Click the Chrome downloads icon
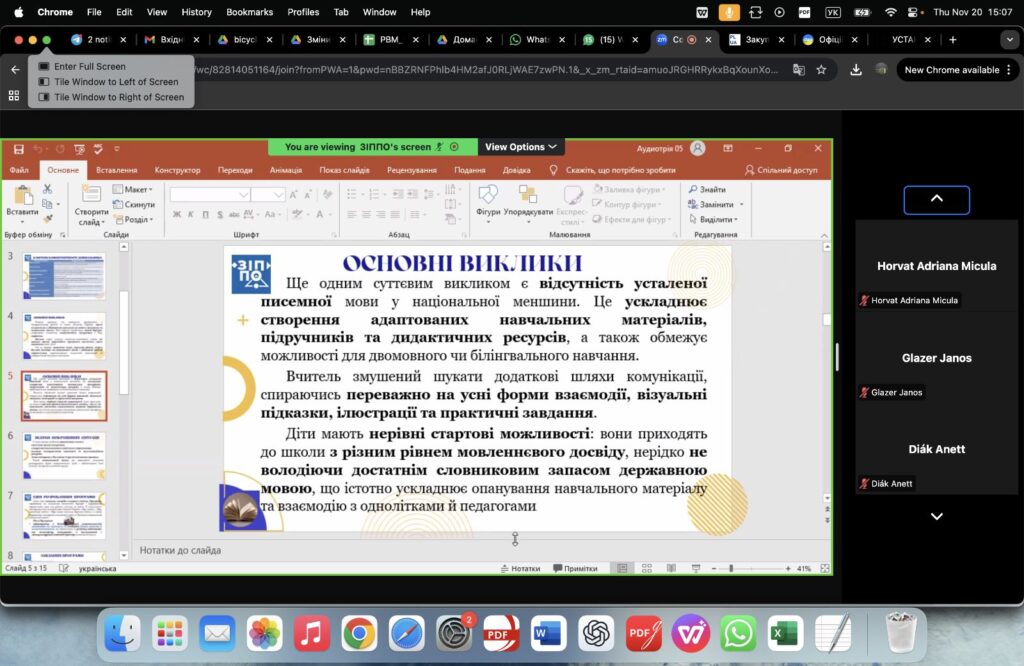Viewport: 1024px width, 666px height. (856, 70)
